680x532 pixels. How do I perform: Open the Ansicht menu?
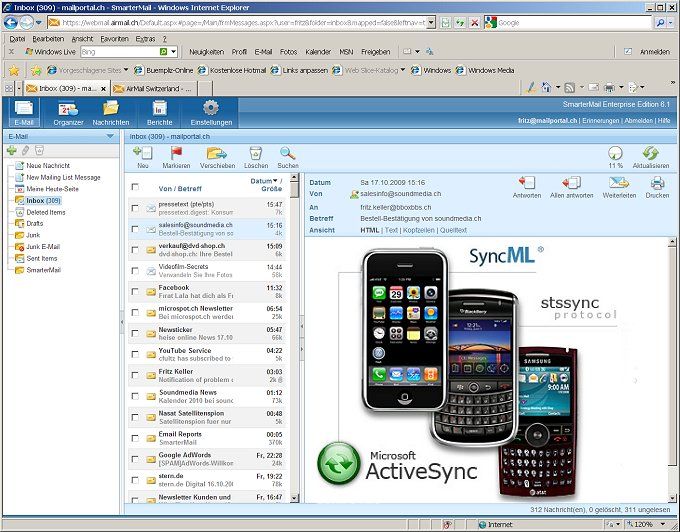82,39
